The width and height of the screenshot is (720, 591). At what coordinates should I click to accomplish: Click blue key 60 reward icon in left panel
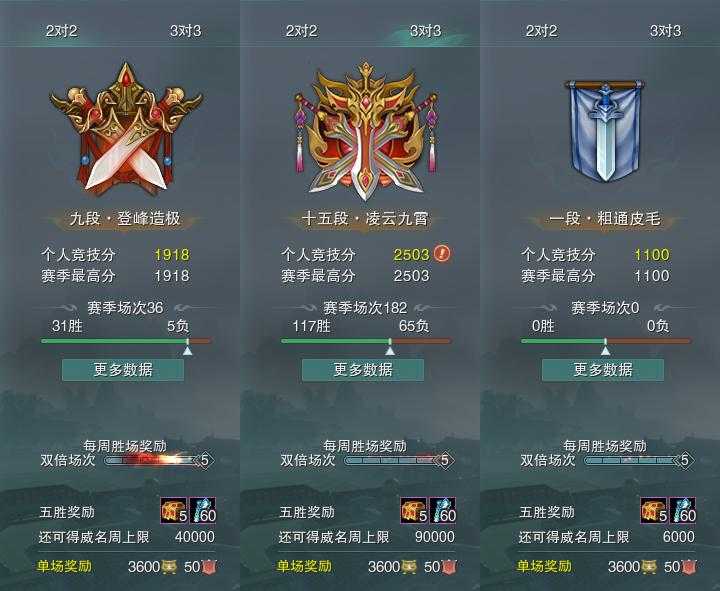click(202, 511)
